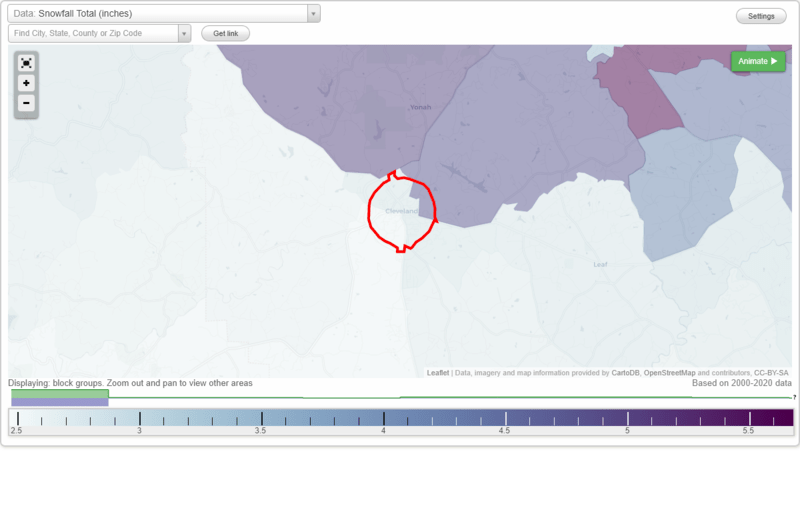
Task: Click the Yonah map label
Action: (x=420, y=107)
